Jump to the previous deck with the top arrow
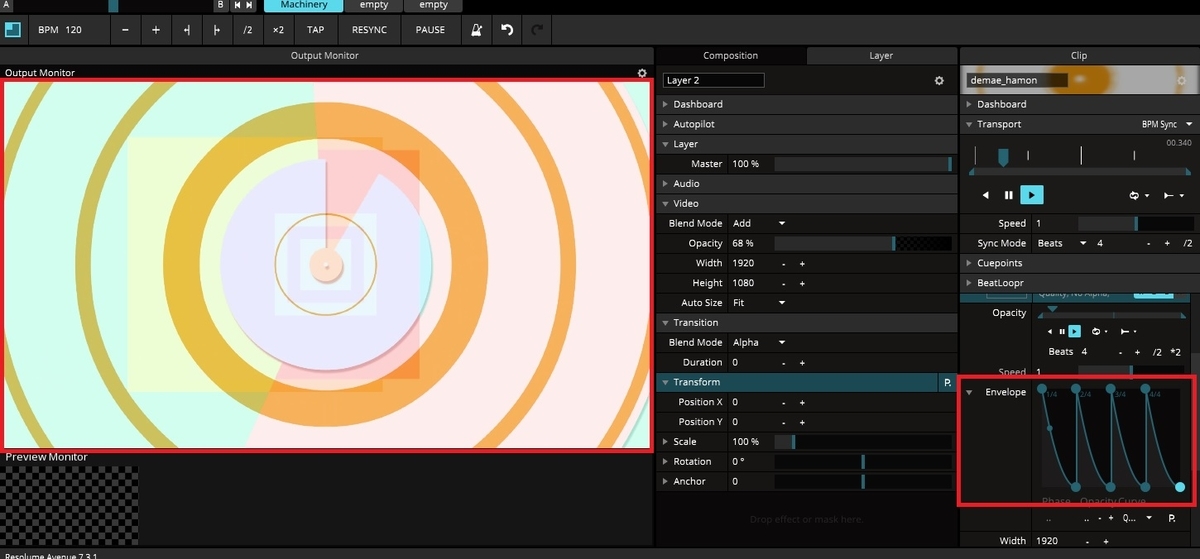The height and width of the screenshot is (559, 1200). (238, 5)
